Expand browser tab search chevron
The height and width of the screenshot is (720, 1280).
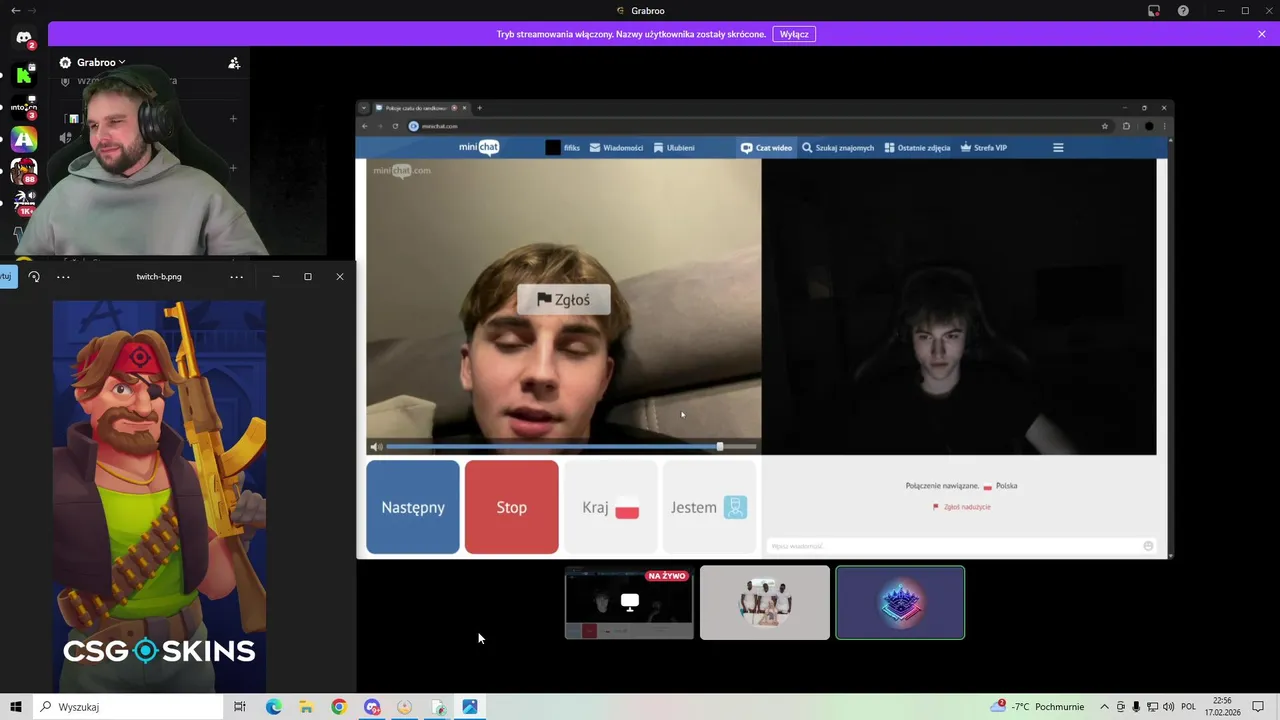click(x=364, y=108)
